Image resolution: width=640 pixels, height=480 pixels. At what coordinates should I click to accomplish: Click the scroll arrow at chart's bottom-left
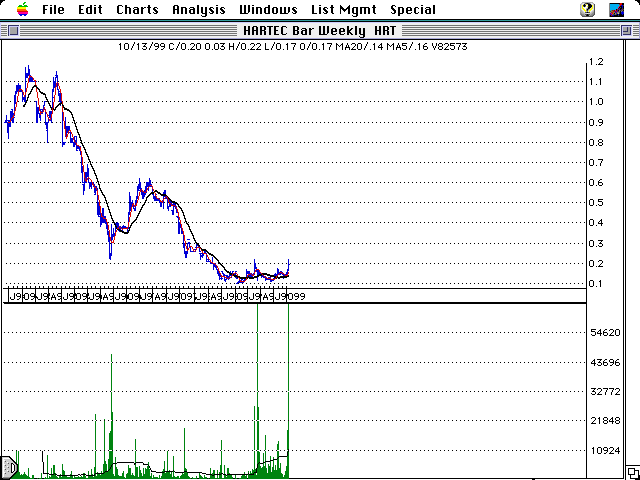(x=10, y=466)
